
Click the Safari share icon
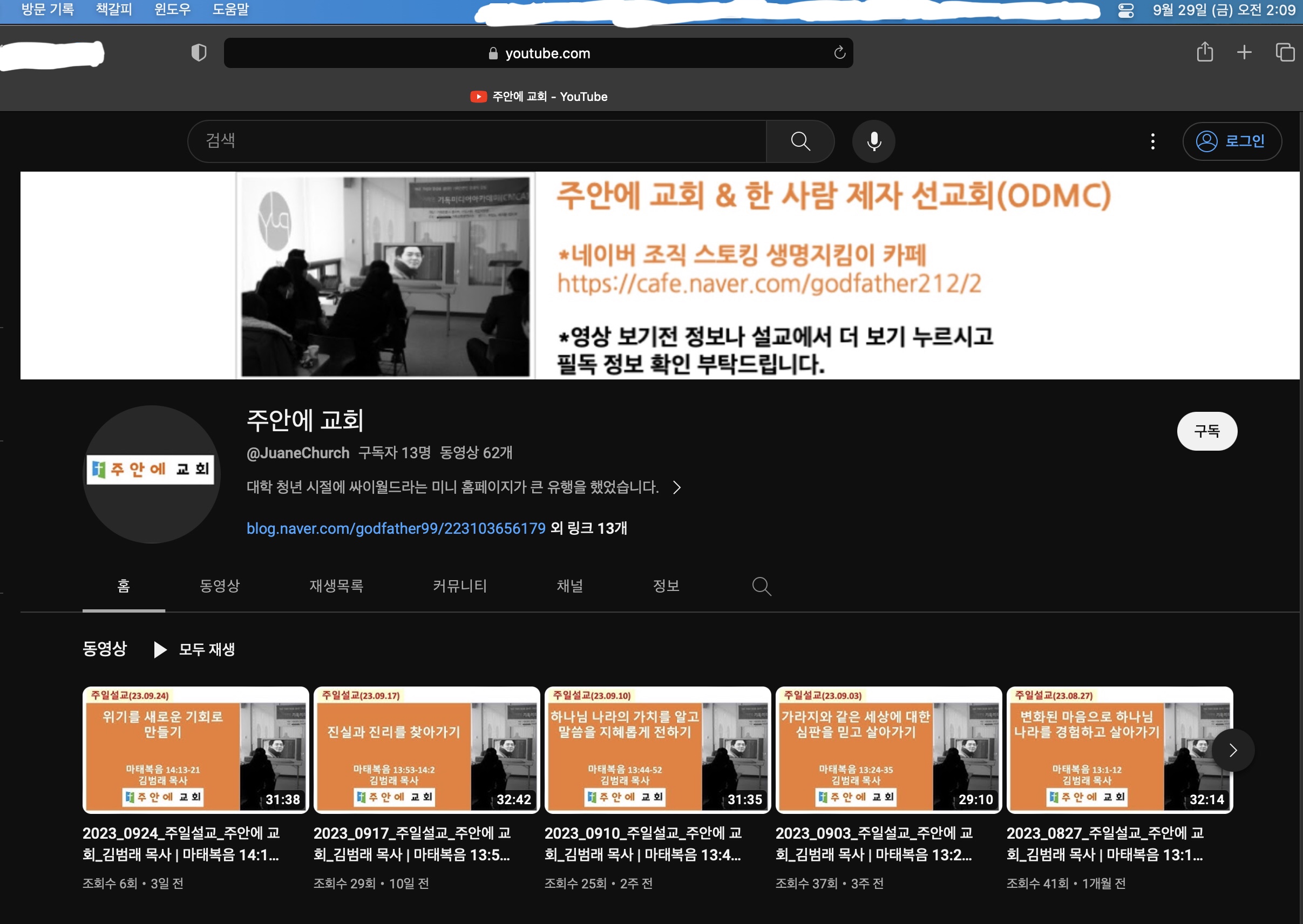(1204, 52)
